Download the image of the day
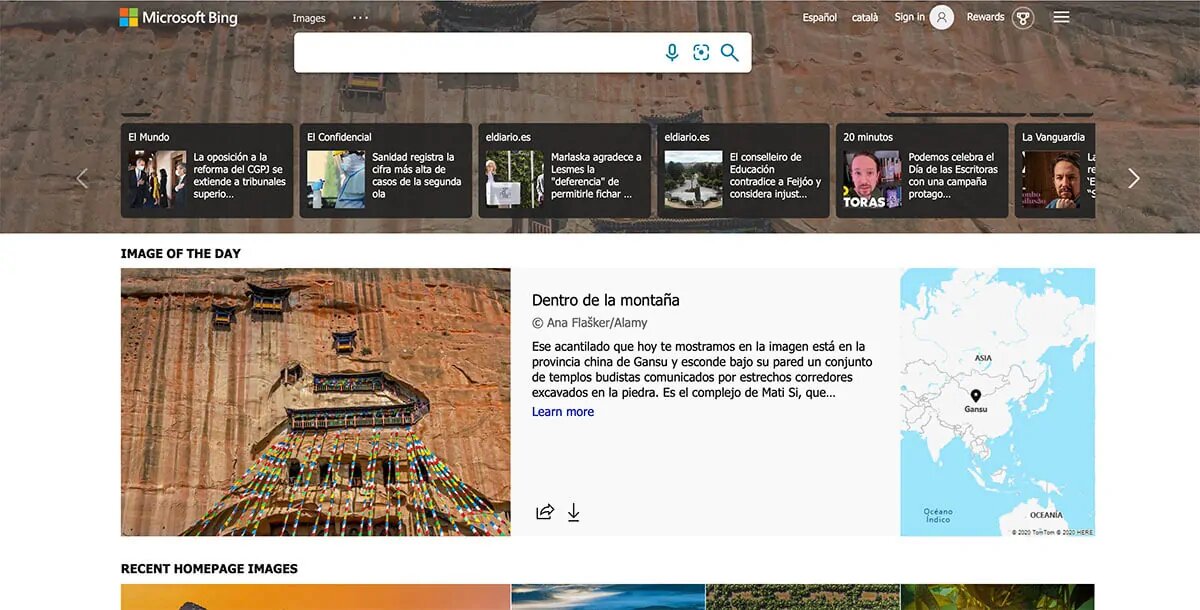Image resolution: width=1200 pixels, height=610 pixels. (574, 512)
